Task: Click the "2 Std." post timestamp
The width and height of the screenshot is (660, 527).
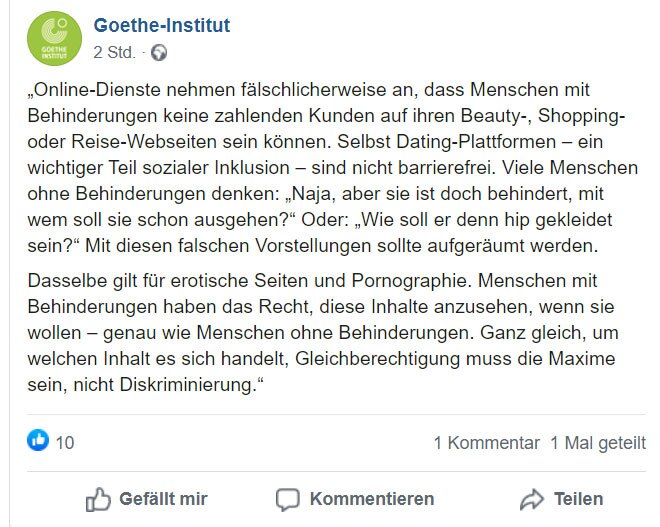Action: coord(114,52)
